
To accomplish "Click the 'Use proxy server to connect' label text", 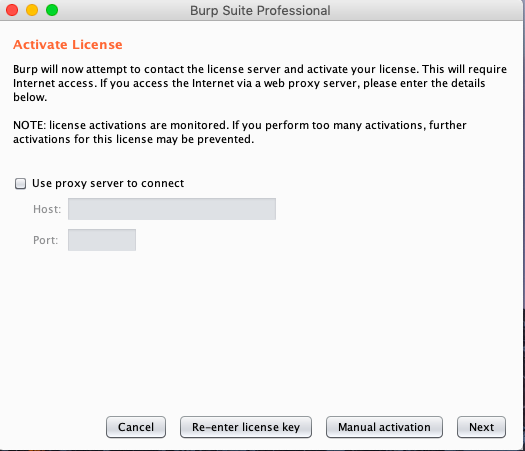I will (108, 183).
